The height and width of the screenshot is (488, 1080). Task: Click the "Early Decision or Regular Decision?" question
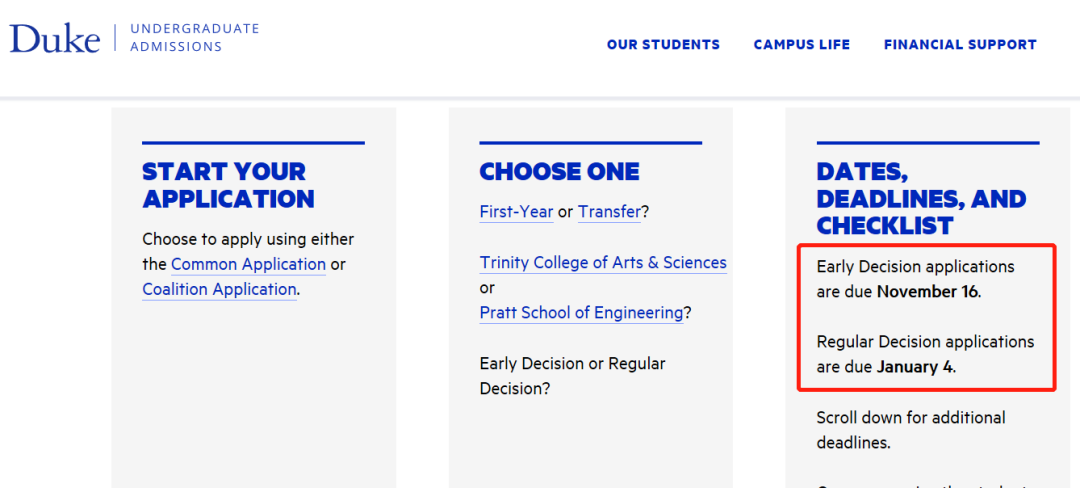coord(572,375)
